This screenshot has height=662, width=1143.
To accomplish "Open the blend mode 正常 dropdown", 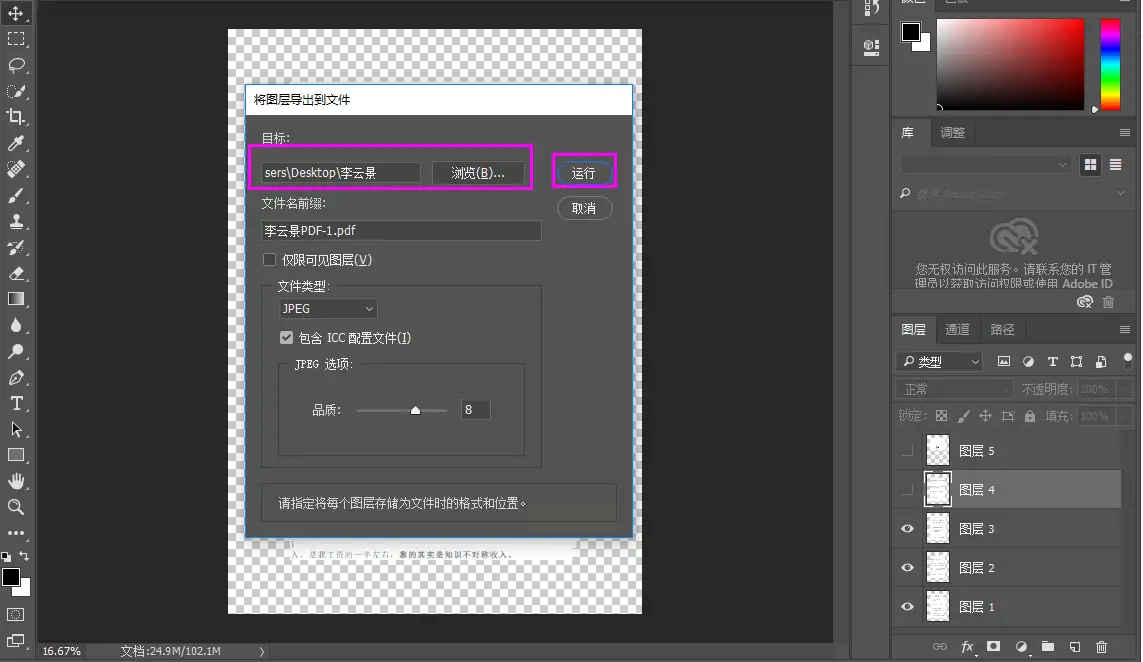I will (955, 389).
